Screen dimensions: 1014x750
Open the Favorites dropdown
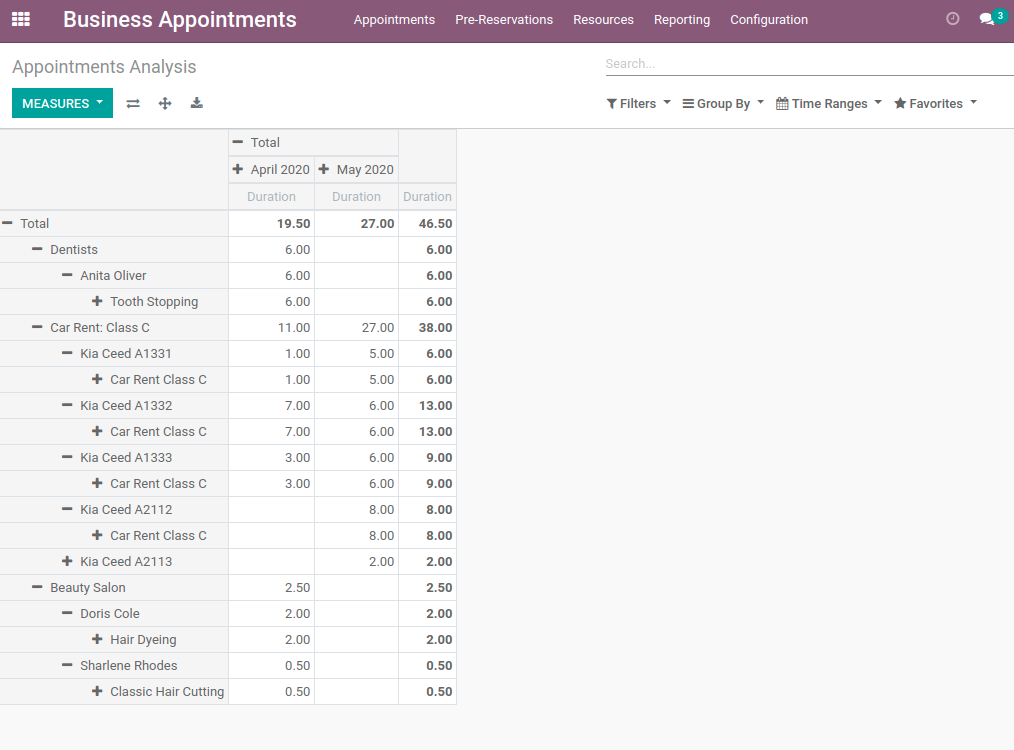pos(935,103)
